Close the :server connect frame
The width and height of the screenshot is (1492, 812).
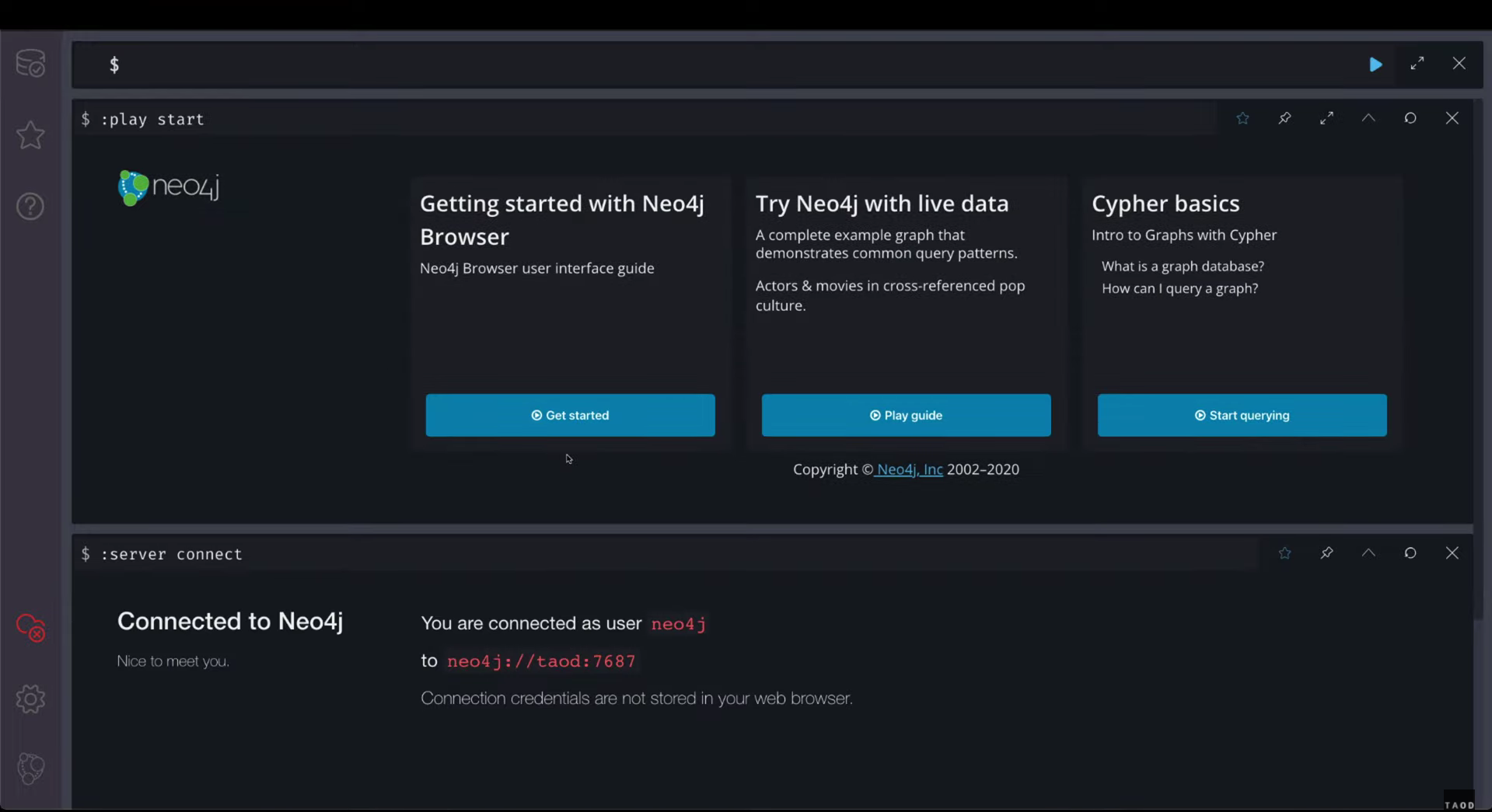pyautogui.click(x=1452, y=553)
